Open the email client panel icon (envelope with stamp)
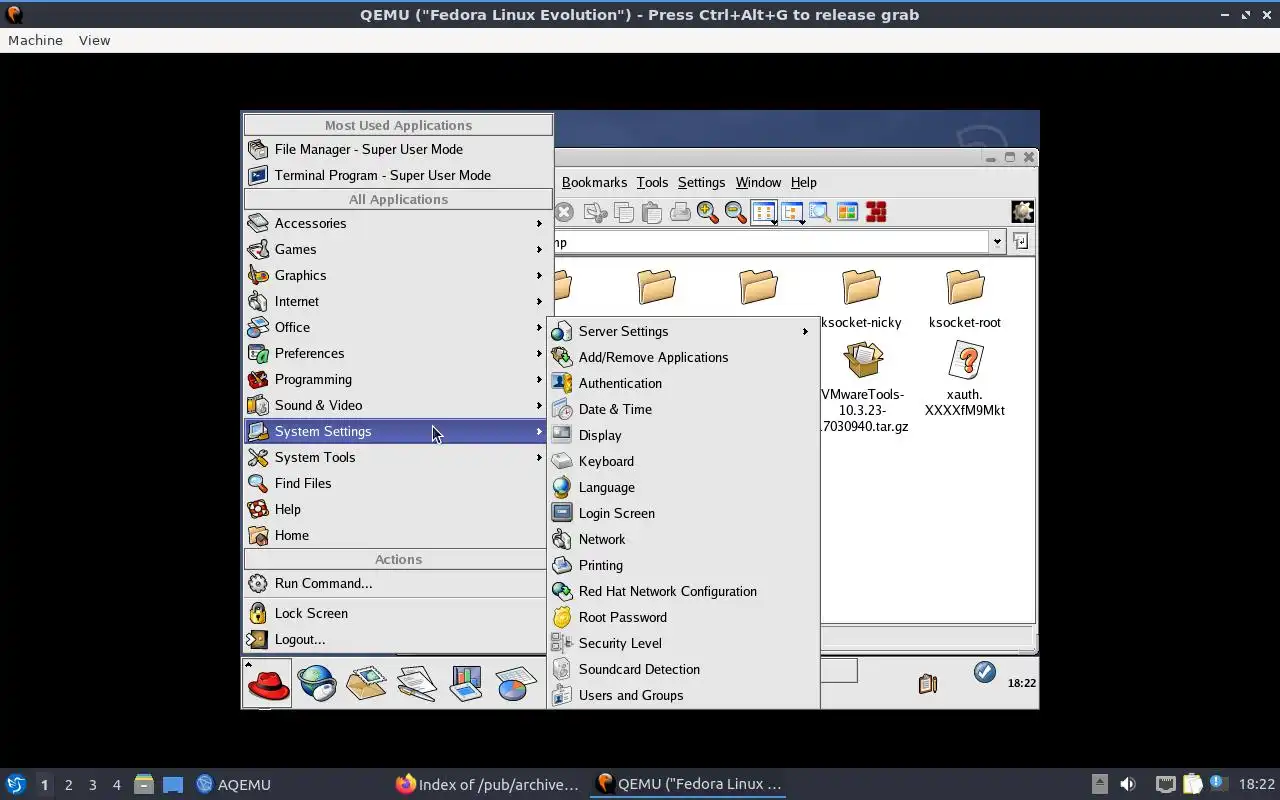This screenshot has height=800, width=1280. point(366,683)
